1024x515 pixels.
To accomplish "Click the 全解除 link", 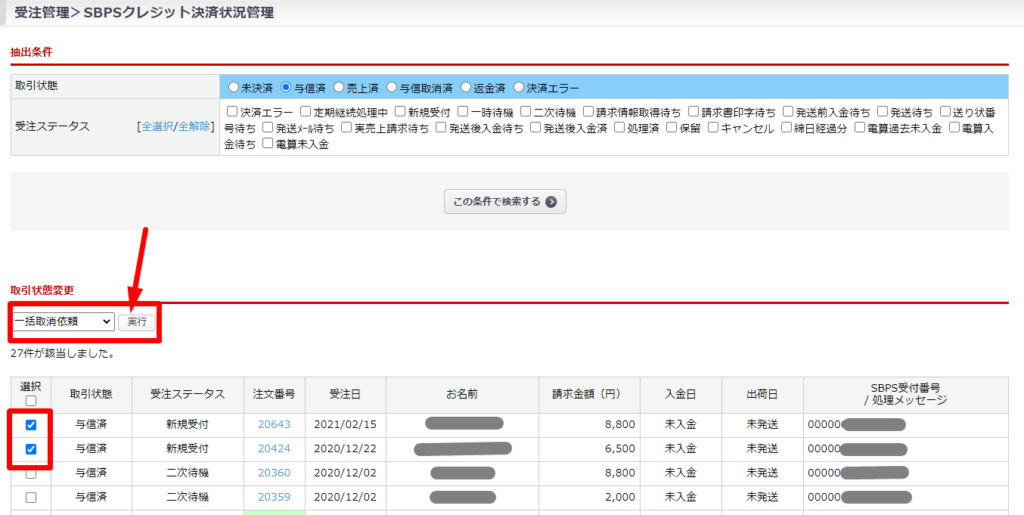I will pos(195,127).
